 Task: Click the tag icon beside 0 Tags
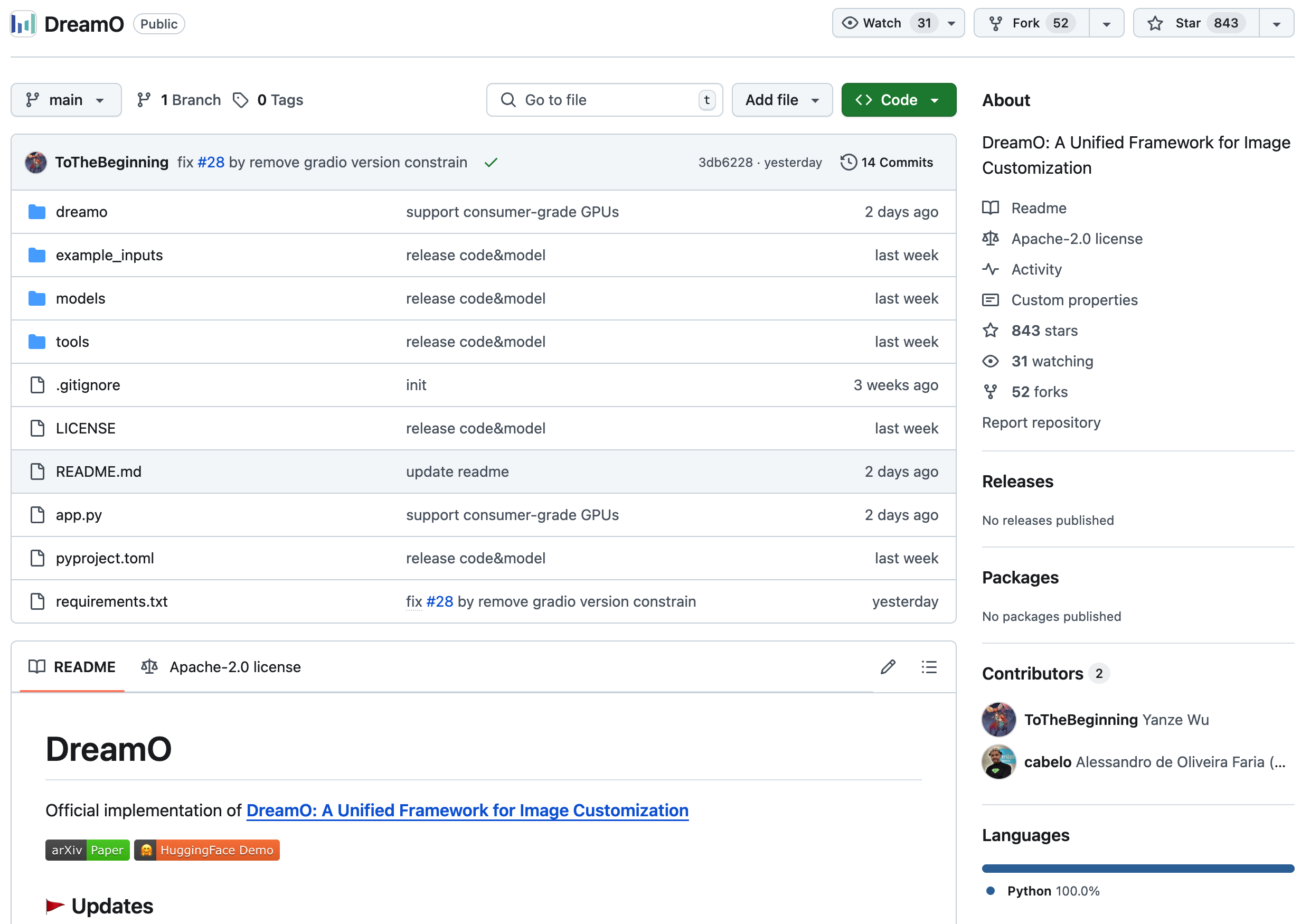click(241, 100)
